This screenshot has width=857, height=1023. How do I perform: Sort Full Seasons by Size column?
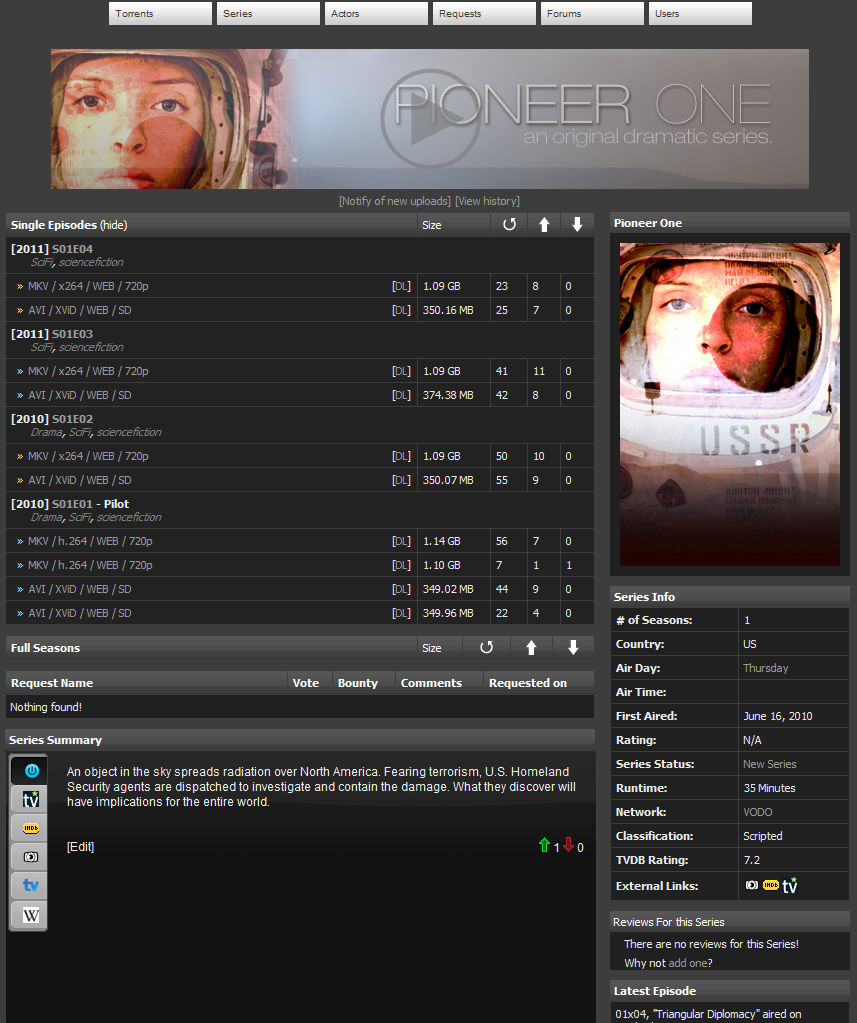tap(432, 648)
